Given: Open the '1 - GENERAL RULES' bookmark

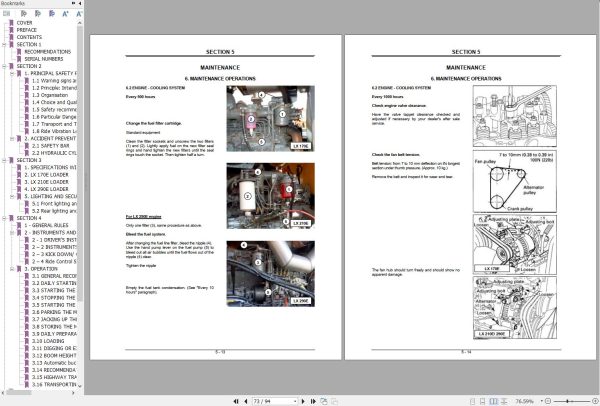Looking at the screenshot, I should pyautogui.click(x=46, y=225).
